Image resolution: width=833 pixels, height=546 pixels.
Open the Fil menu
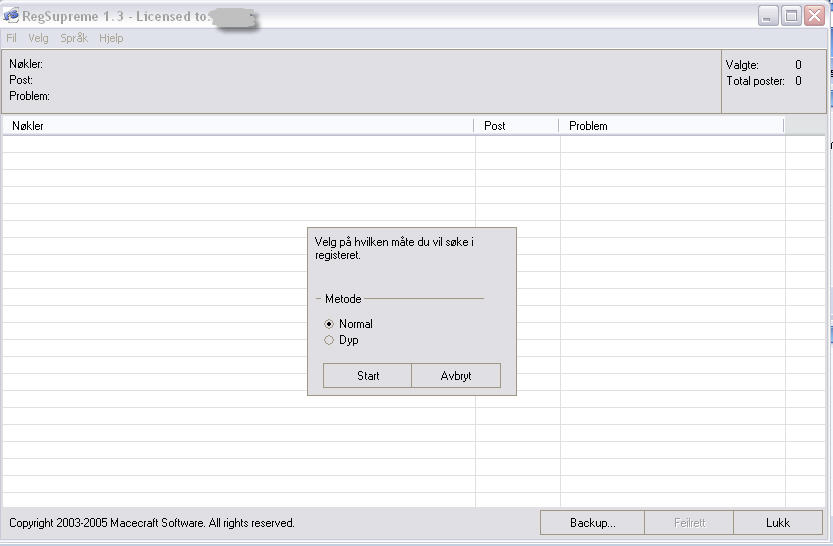pyautogui.click(x=11, y=38)
